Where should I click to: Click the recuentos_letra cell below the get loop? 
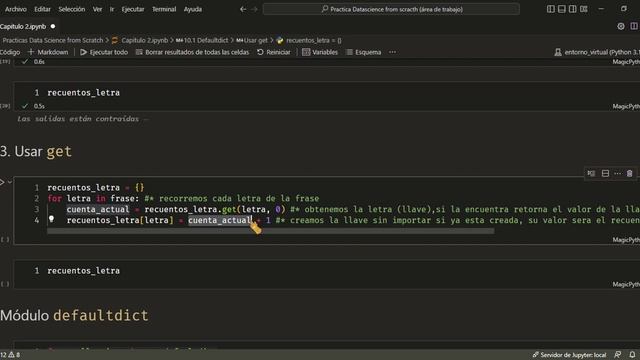point(84,271)
